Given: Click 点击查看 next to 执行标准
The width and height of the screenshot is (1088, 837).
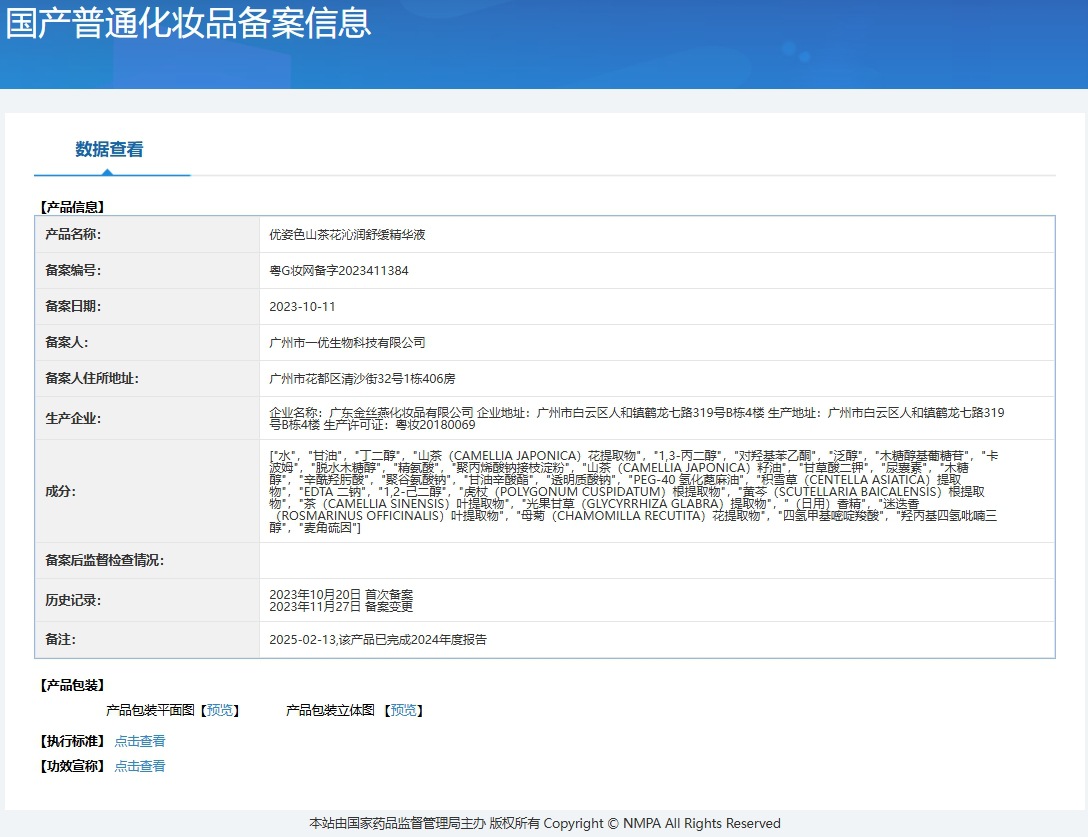Looking at the screenshot, I should pos(140,741).
